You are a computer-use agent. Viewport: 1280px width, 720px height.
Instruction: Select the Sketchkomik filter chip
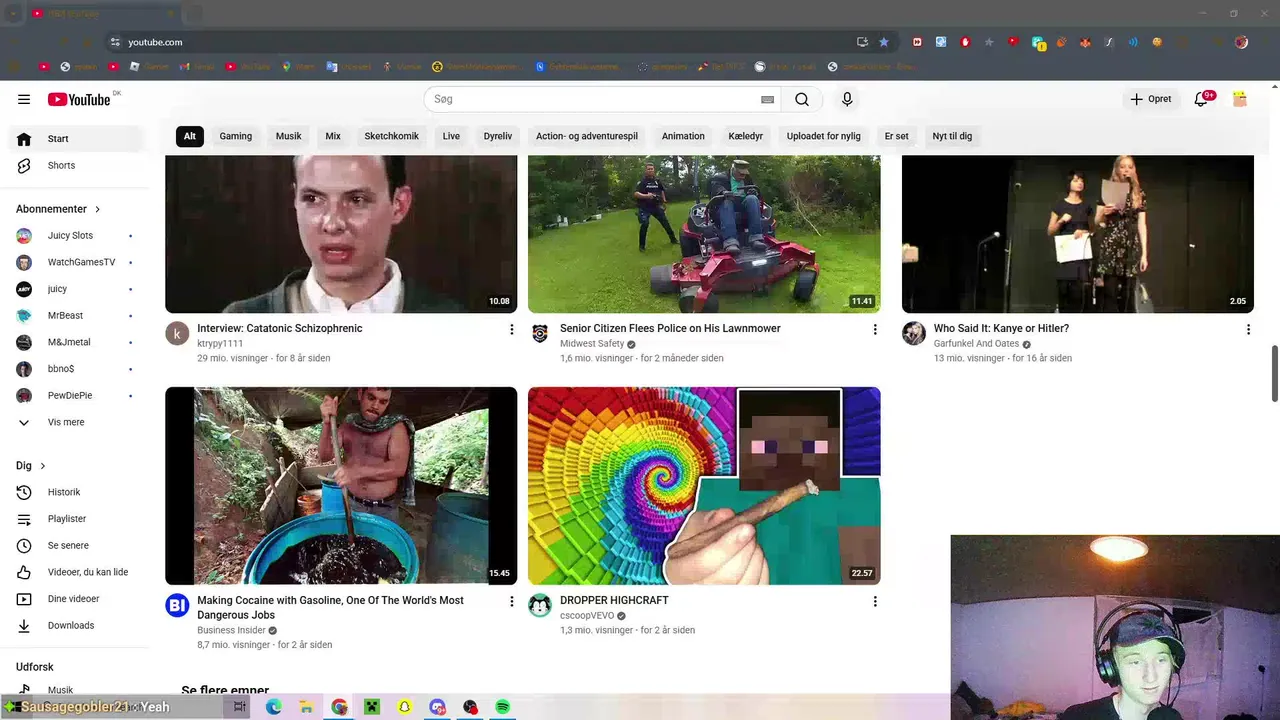[392, 136]
